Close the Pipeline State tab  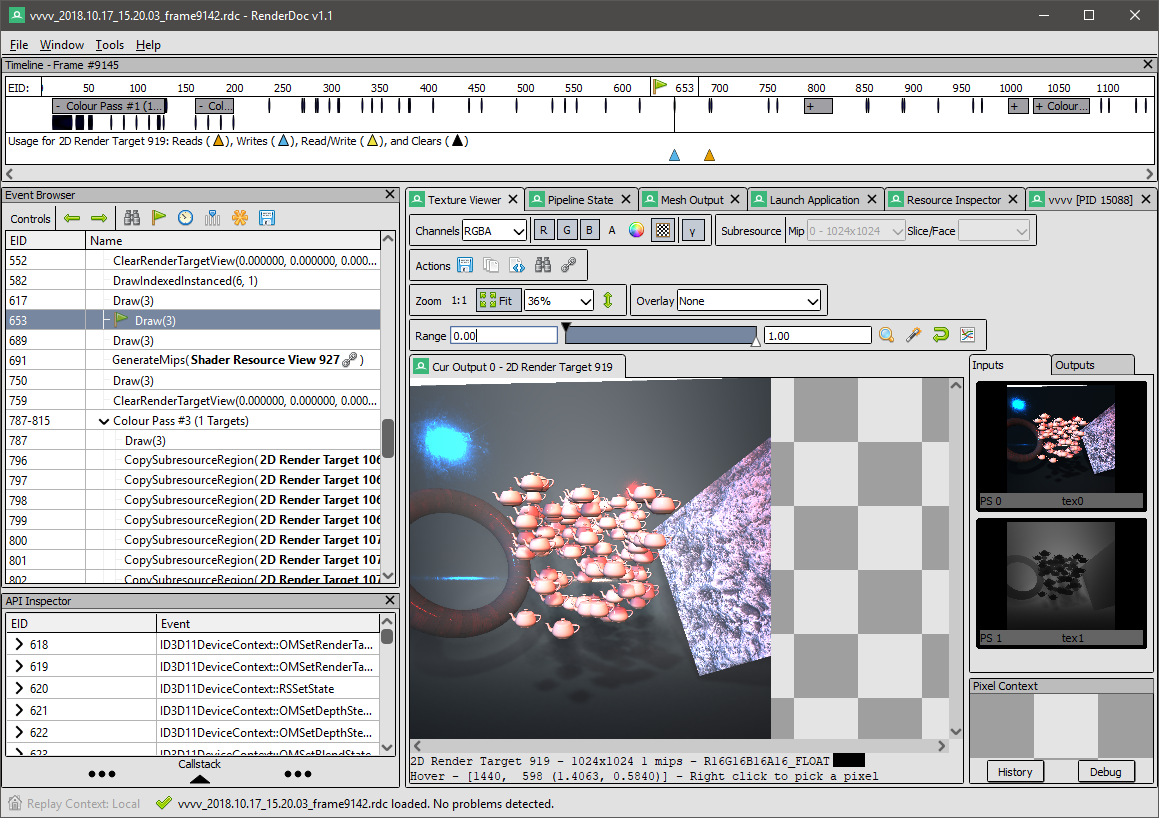click(626, 200)
